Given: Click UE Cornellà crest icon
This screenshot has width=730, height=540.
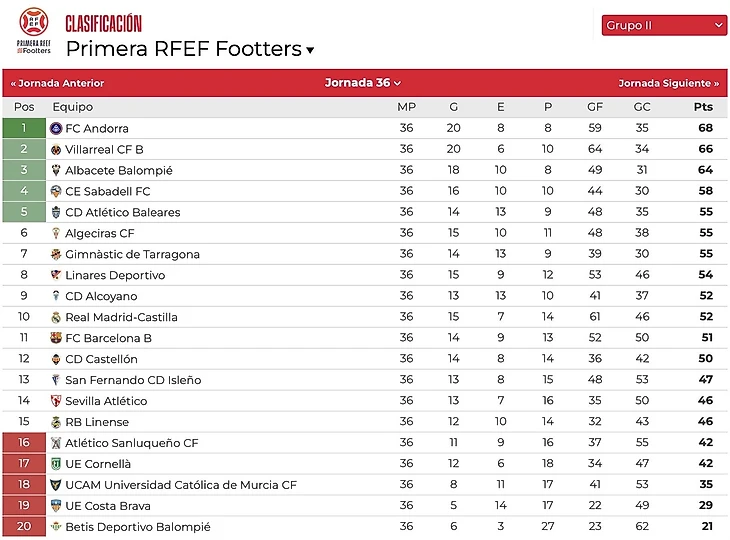Looking at the screenshot, I should pos(56,464).
